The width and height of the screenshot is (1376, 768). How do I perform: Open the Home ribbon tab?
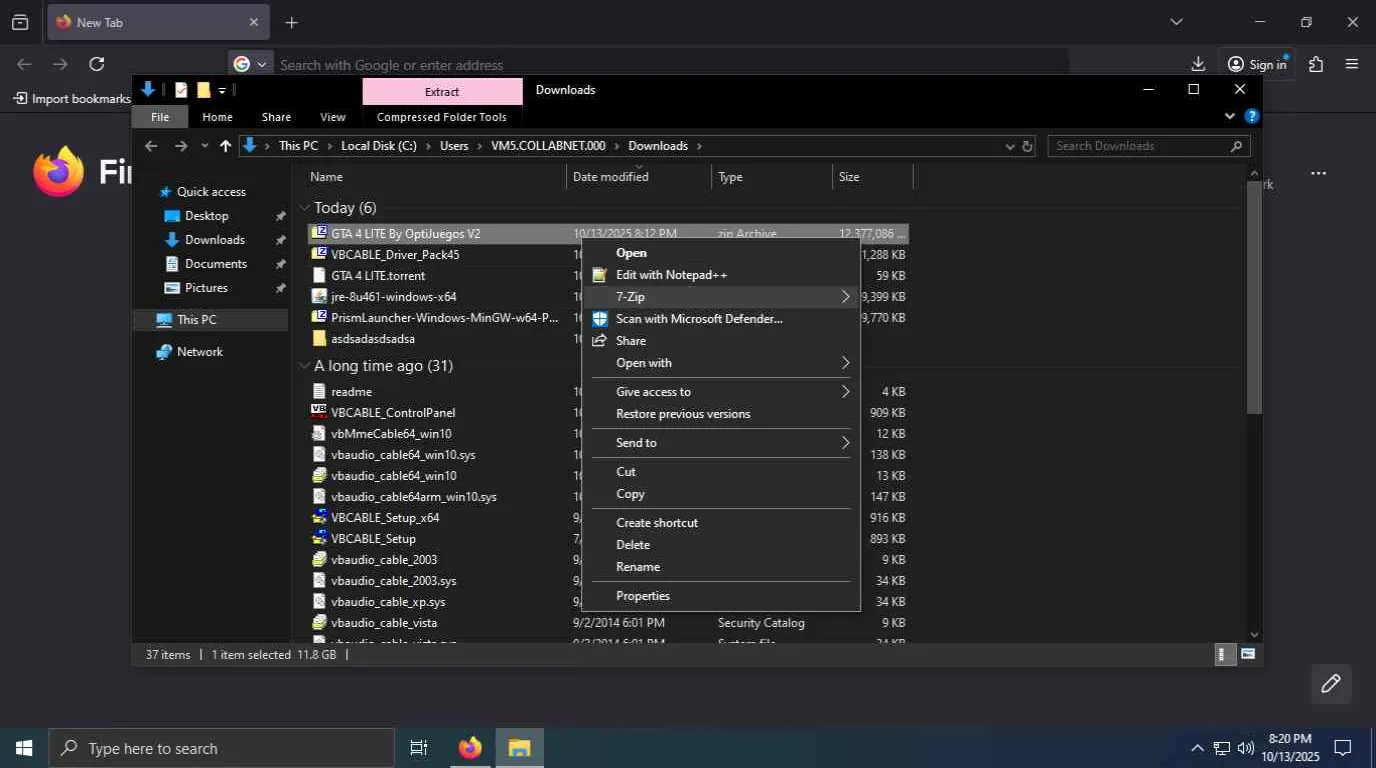point(217,117)
